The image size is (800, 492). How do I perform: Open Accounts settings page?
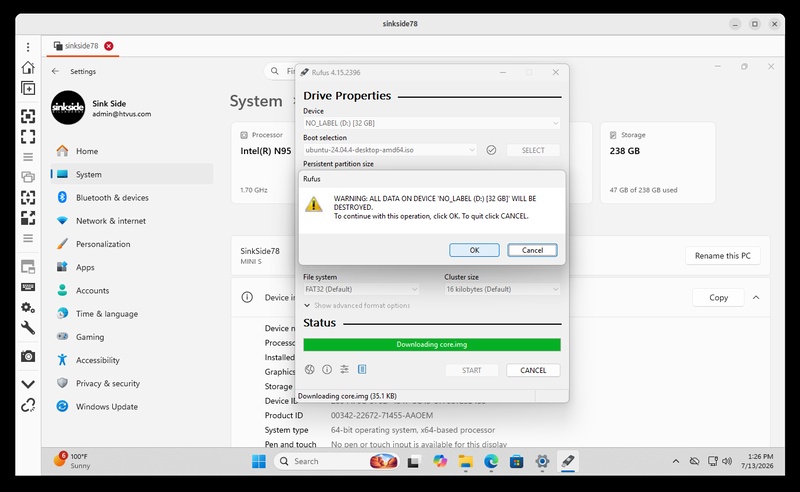132,290
